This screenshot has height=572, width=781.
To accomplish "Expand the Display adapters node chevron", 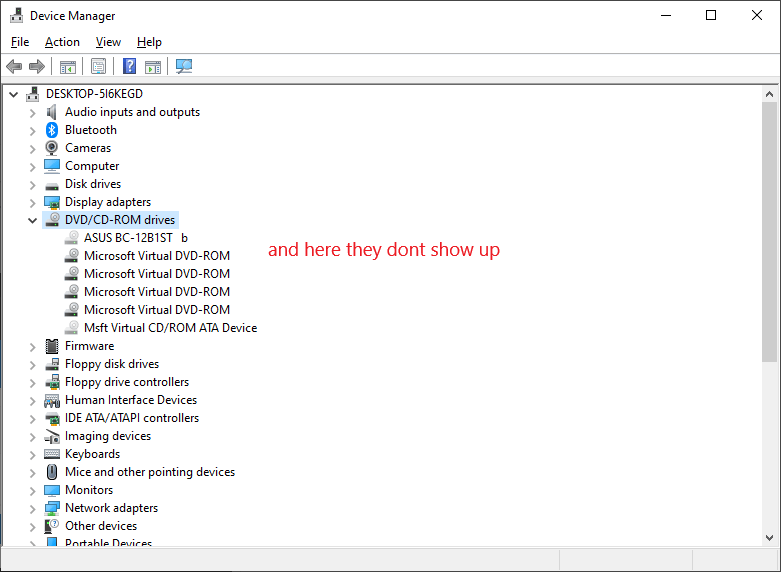I will (x=32, y=202).
